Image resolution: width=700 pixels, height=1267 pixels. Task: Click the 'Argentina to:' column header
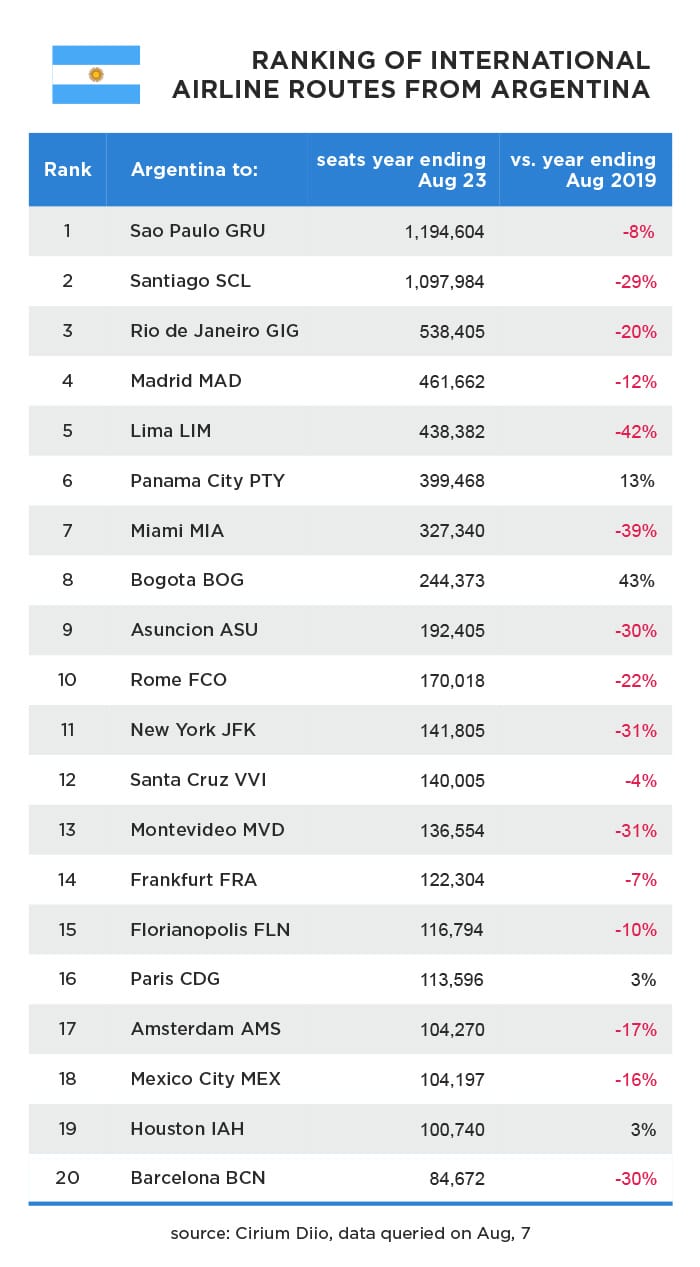tap(195, 169)
